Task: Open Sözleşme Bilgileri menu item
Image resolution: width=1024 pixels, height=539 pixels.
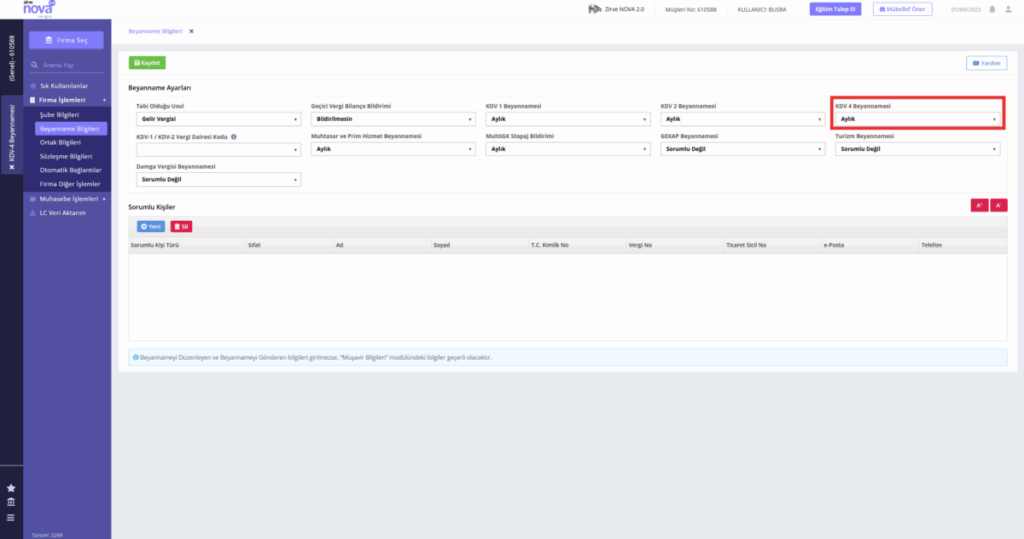Action: 66,157
